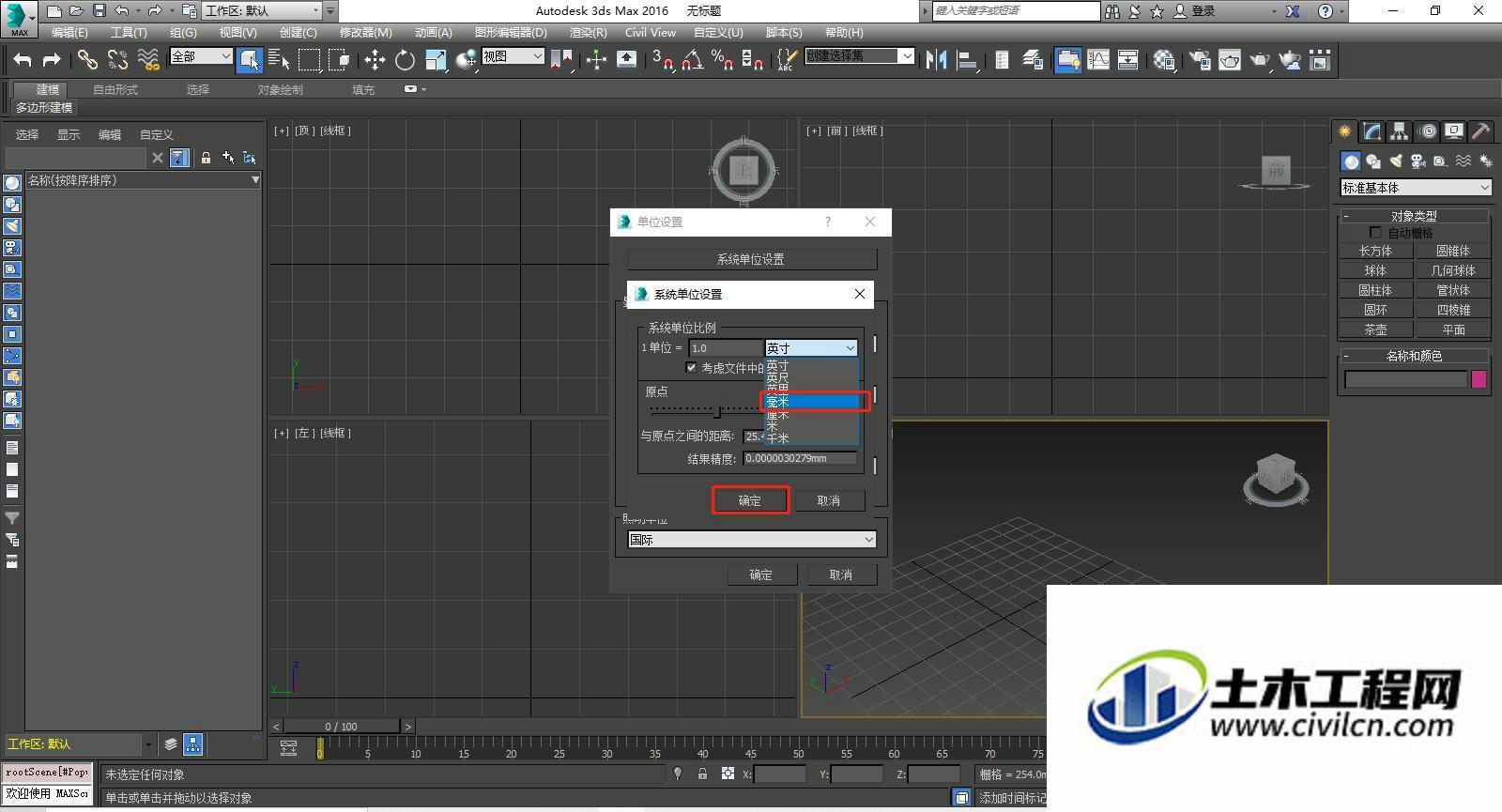This screenshot has height=812, width=1502.
Task: Activate the Select and Rotate tool
Action: (x=405, y=60)
